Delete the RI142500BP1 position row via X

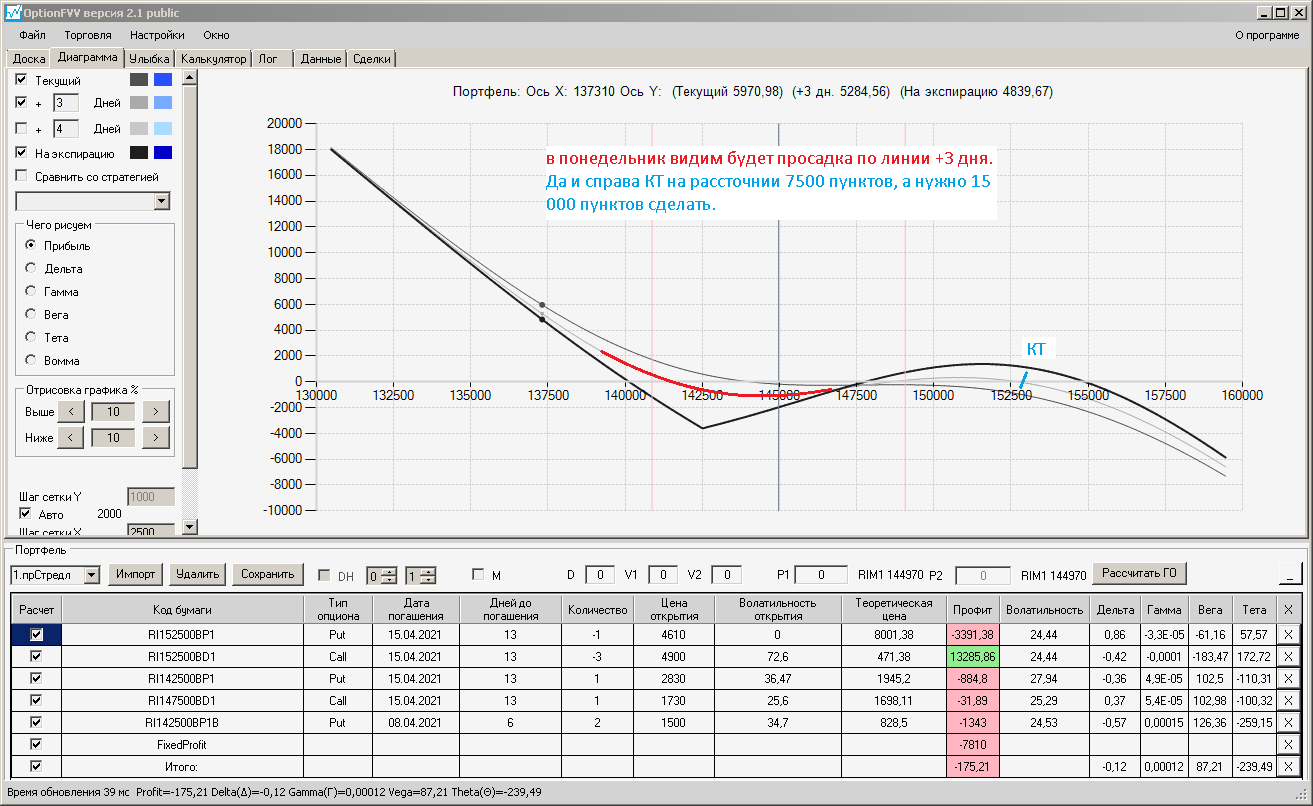(x=1288, y=679)
